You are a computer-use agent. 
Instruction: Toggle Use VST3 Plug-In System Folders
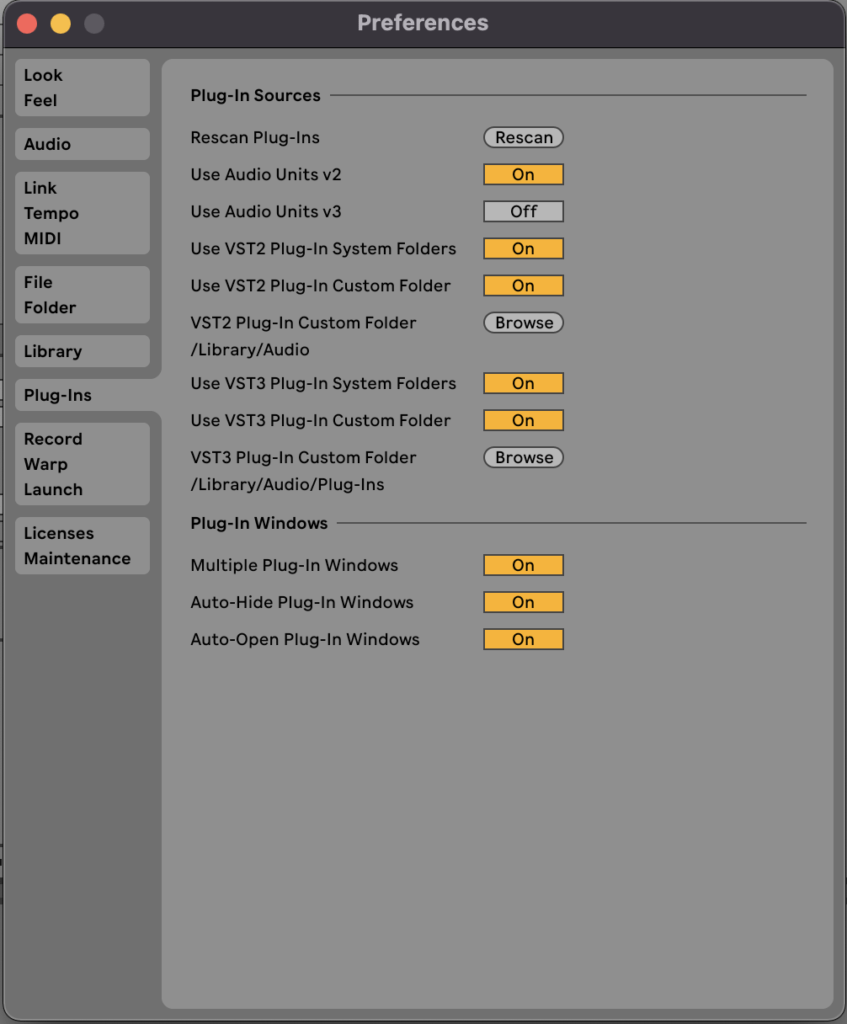523,383
